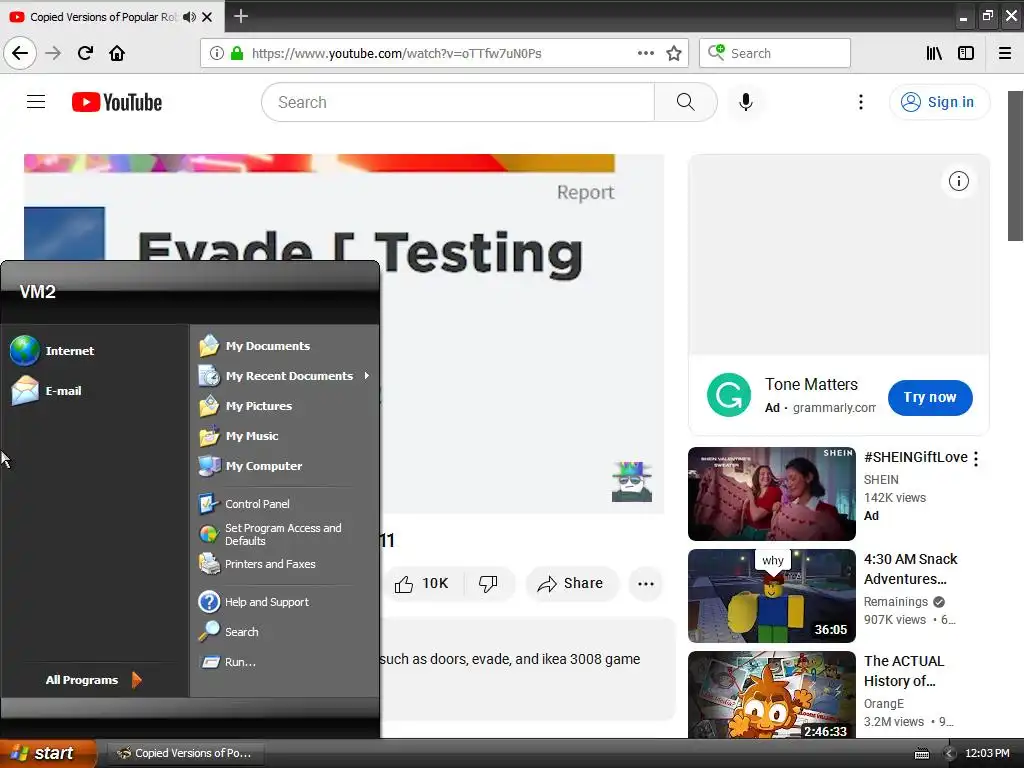Open Control Panel from Start menu
Viewport: 1024px width, 768px height.
tap(244, 504)
